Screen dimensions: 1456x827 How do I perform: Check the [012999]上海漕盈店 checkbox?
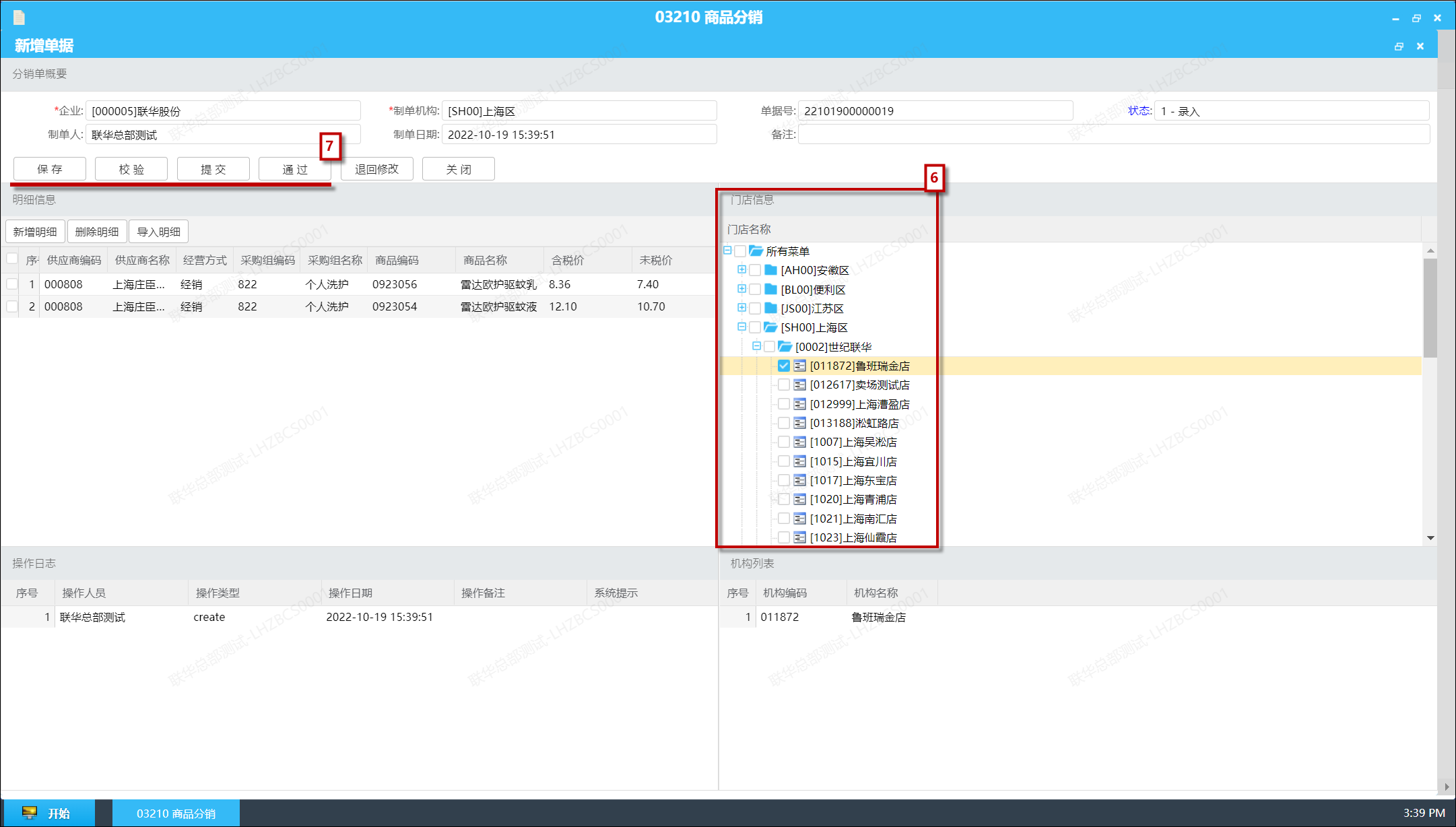[x=784, y=404]
